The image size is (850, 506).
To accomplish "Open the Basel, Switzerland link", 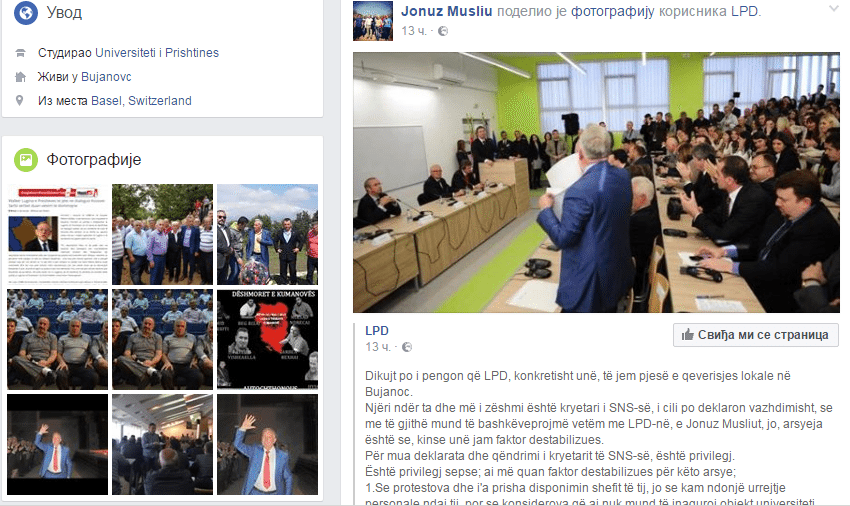I will pos(141,100).
